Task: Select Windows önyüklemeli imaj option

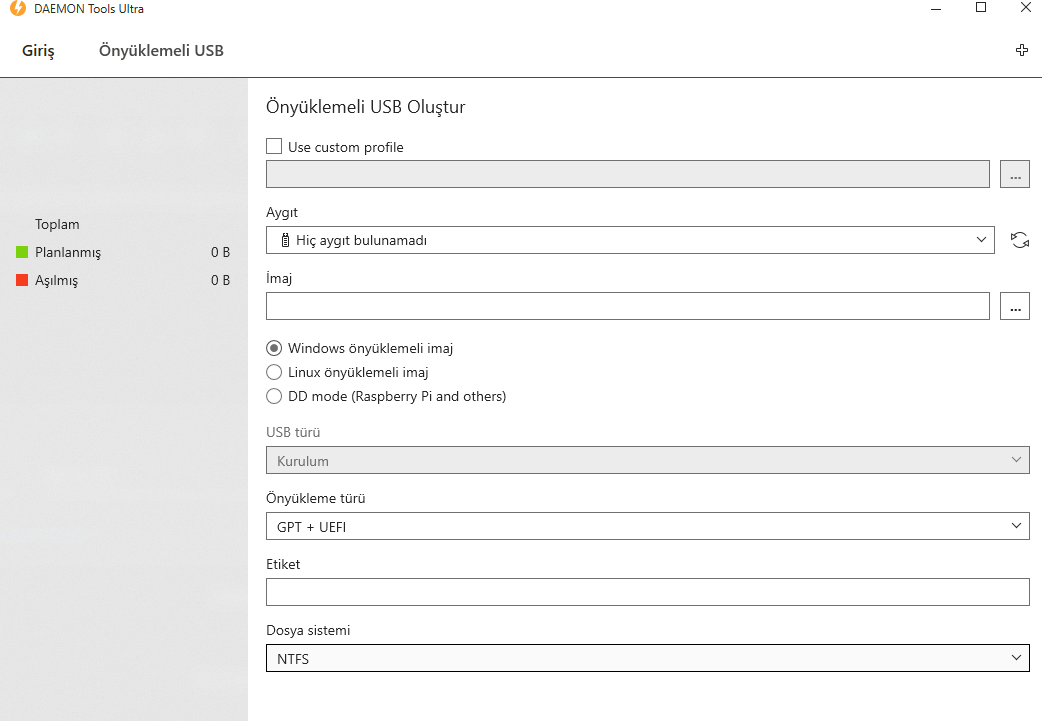Action: (274, 349)
